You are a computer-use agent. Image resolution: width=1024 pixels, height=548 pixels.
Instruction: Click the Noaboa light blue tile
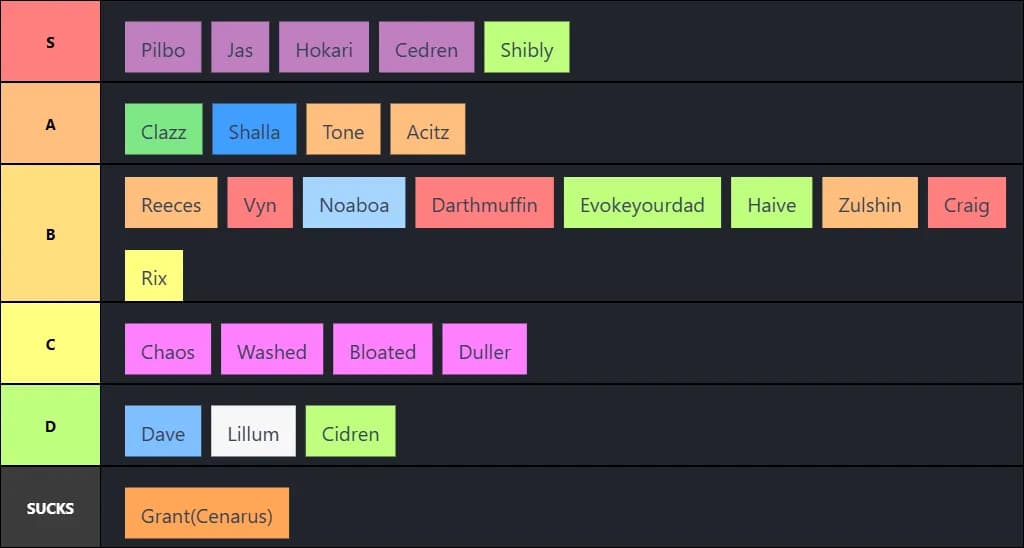[x=354, y=203]
